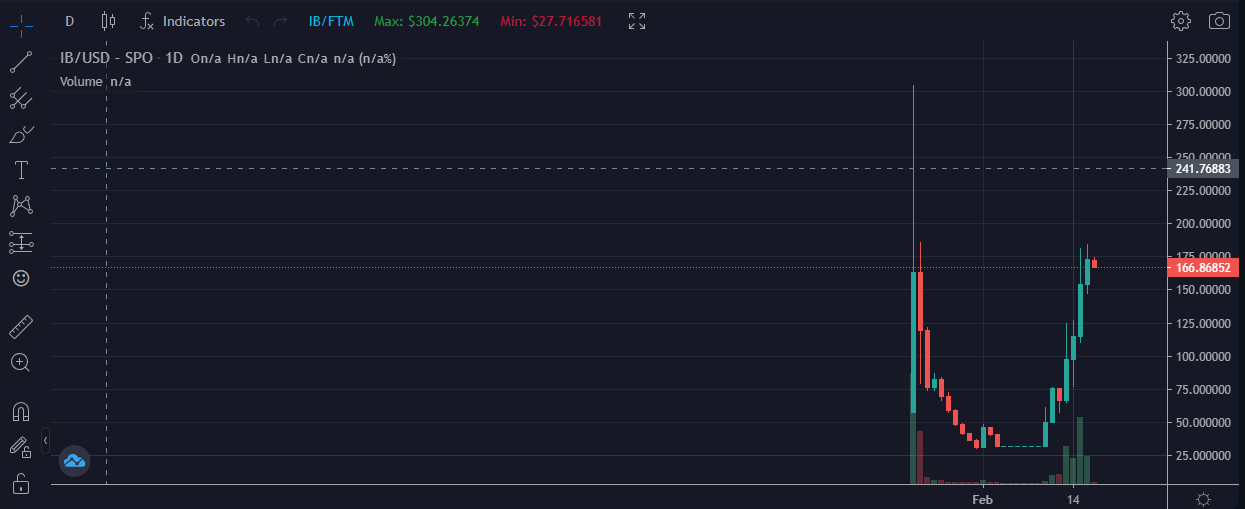This screenshot has height=509, width=1245.
Task: Toggle magnet mode for drawings
Action: tap(21, 411)
